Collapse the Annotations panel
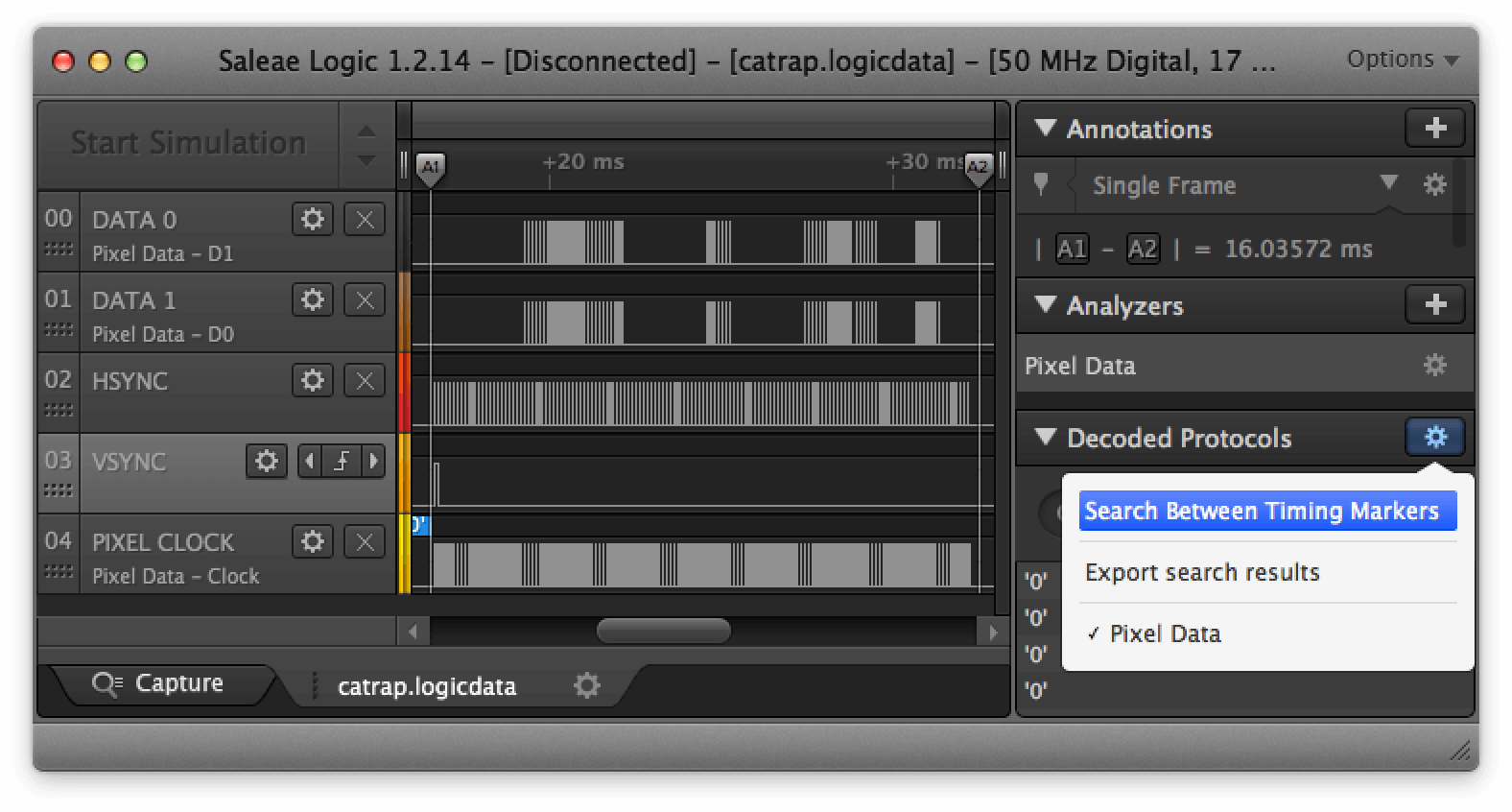 (1046, 128)
